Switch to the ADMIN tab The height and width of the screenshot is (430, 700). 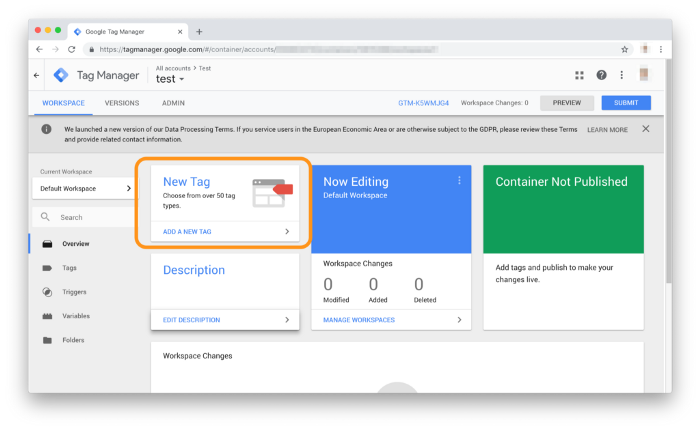point(173,103)
